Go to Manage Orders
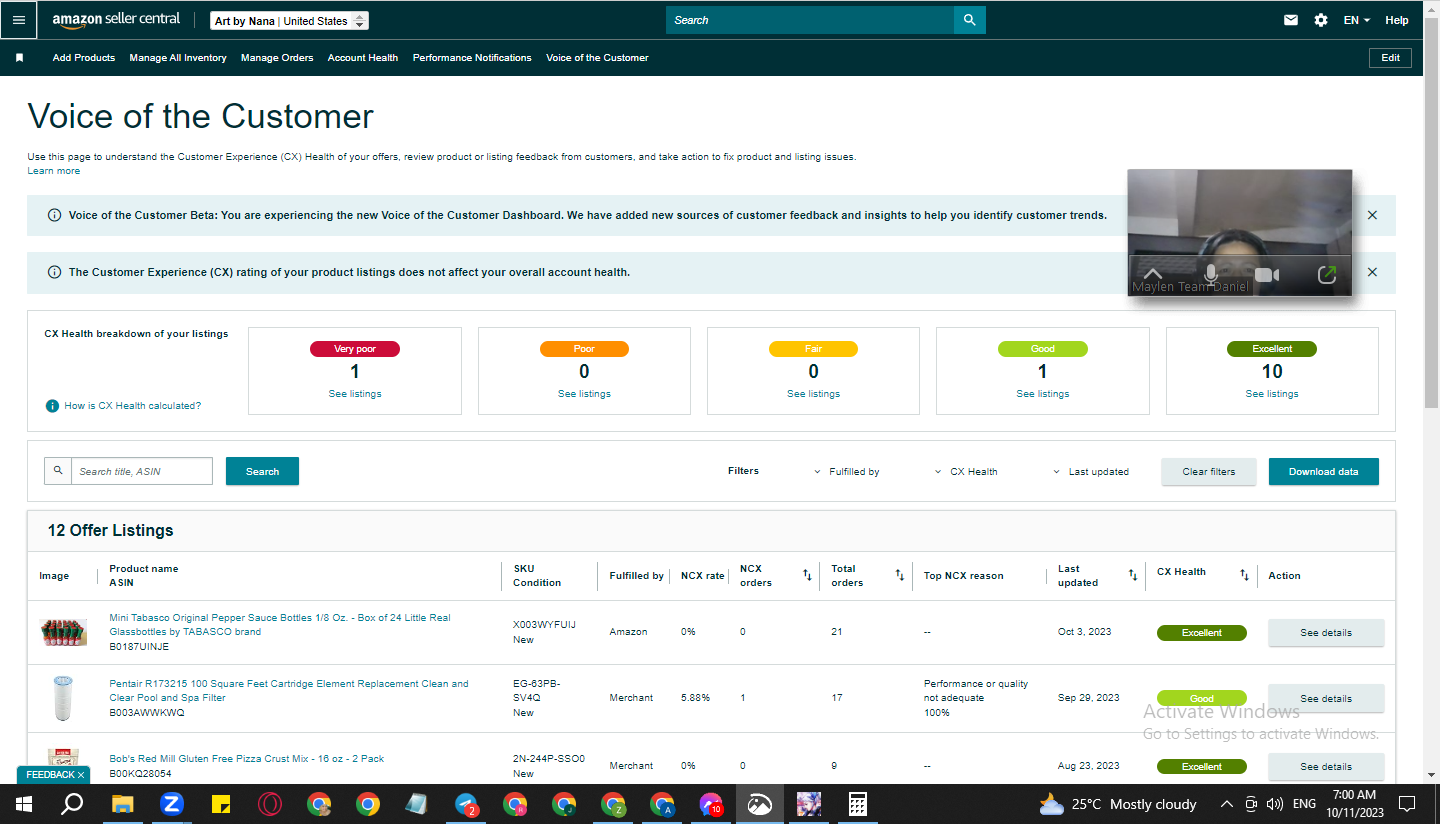 click(277, 58)
